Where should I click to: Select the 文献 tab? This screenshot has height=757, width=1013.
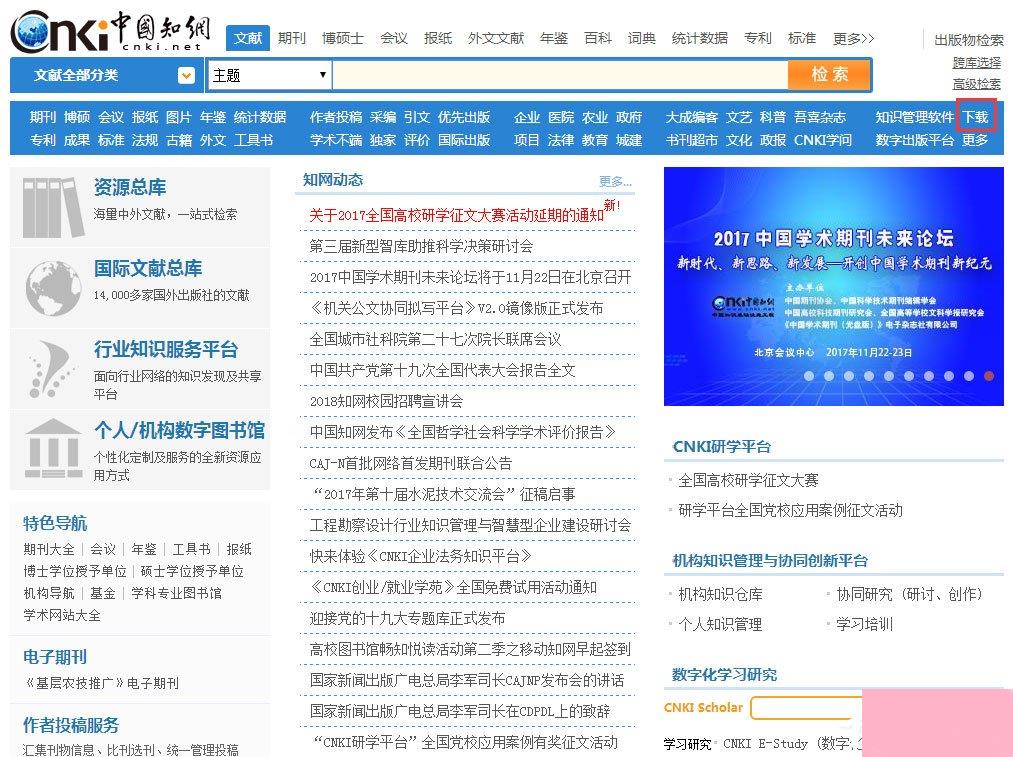pos(247,38)
